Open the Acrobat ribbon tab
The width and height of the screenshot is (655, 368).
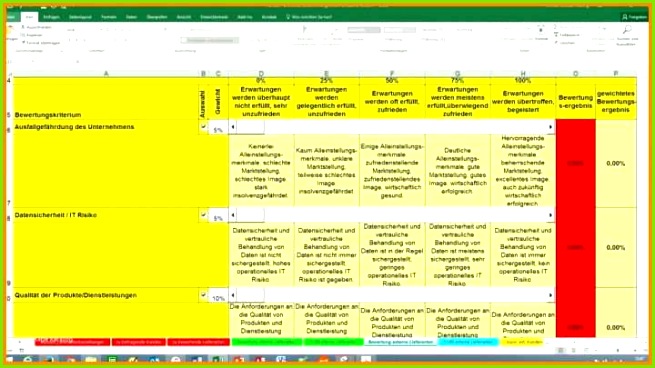(269, 17)
